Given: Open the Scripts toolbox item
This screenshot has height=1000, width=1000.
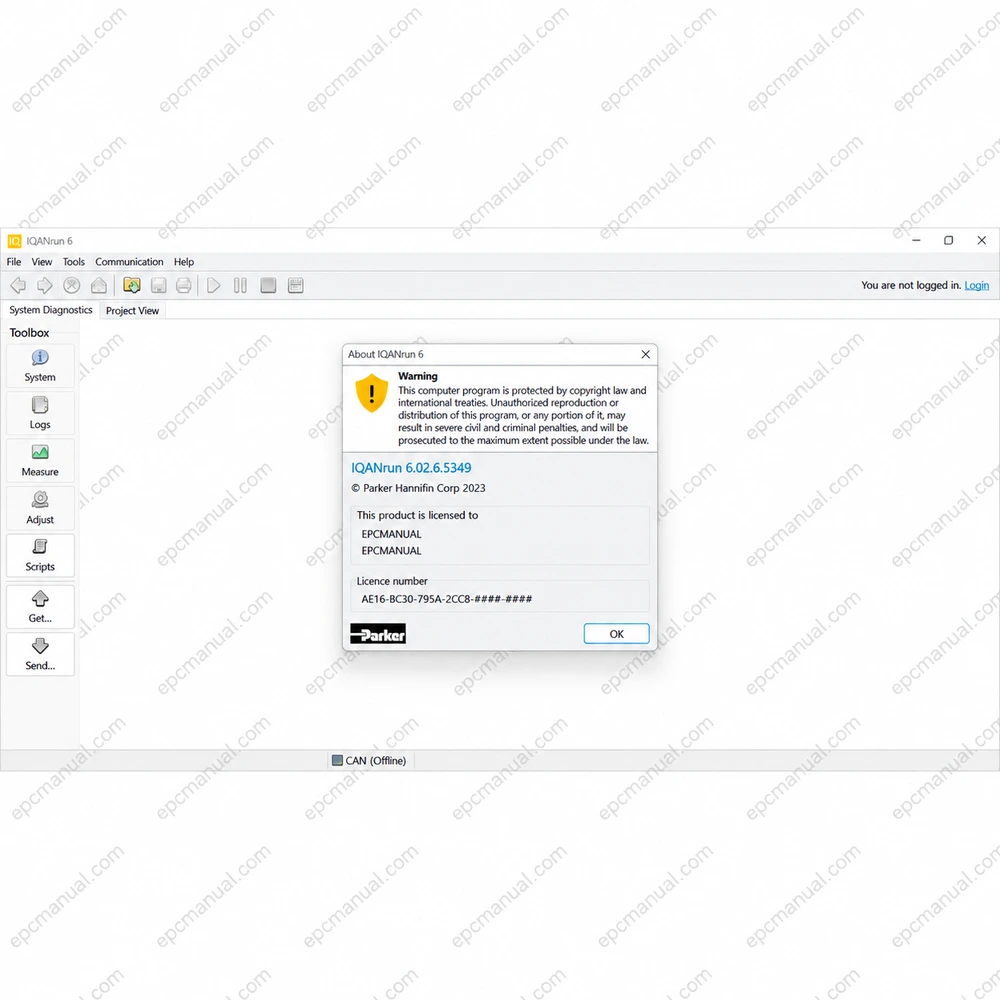Looking at the screenshot, I should point(40,555).
